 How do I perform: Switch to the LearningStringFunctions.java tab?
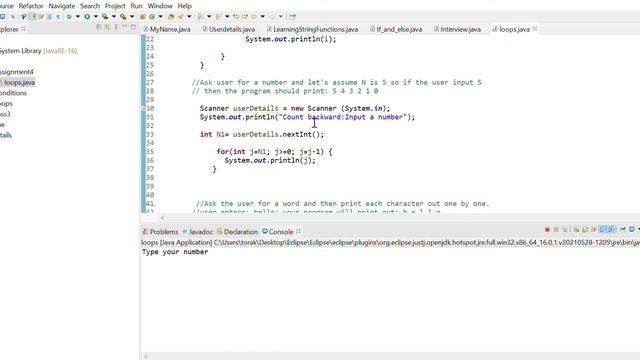313,29
